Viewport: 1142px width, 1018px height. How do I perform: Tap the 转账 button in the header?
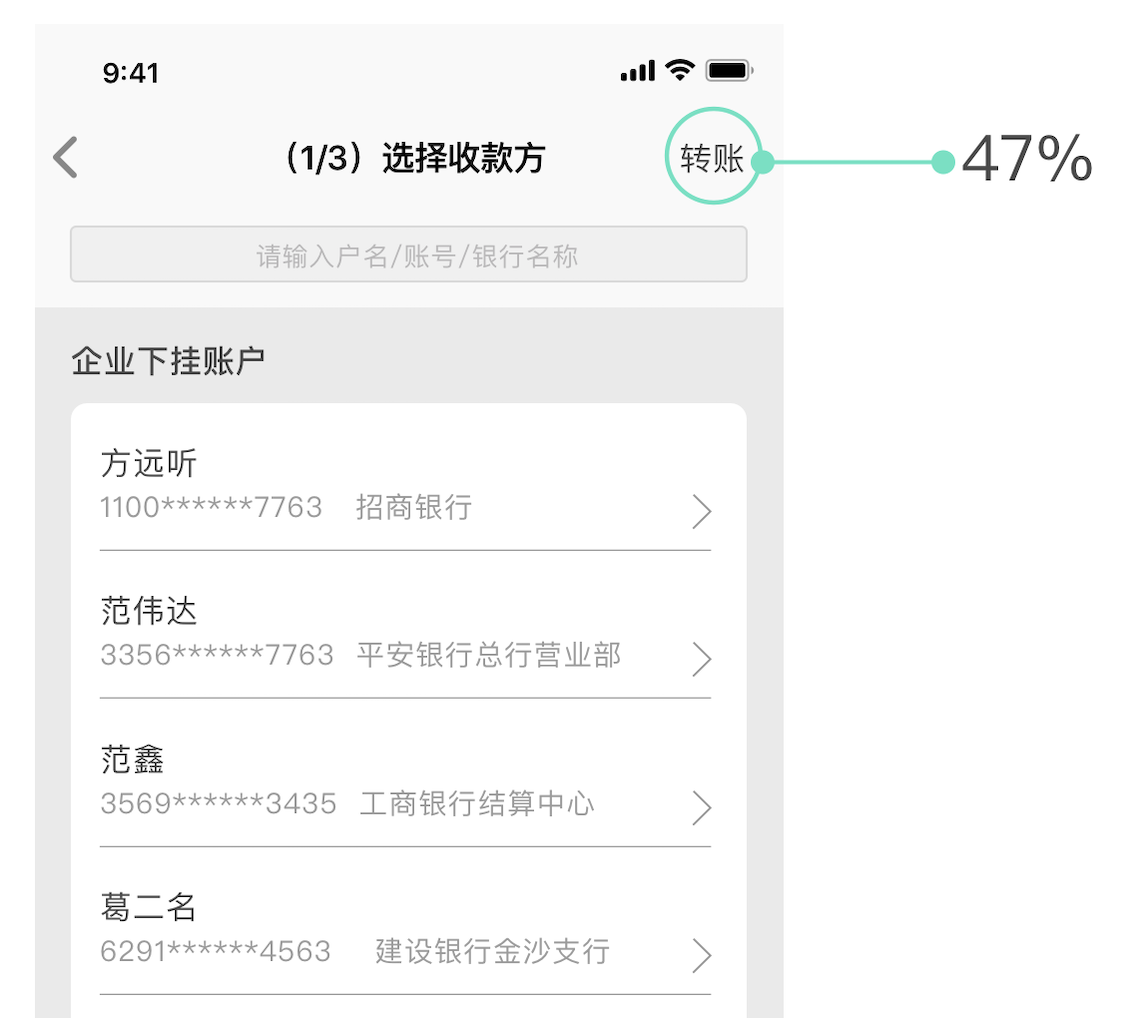point(713,158)
